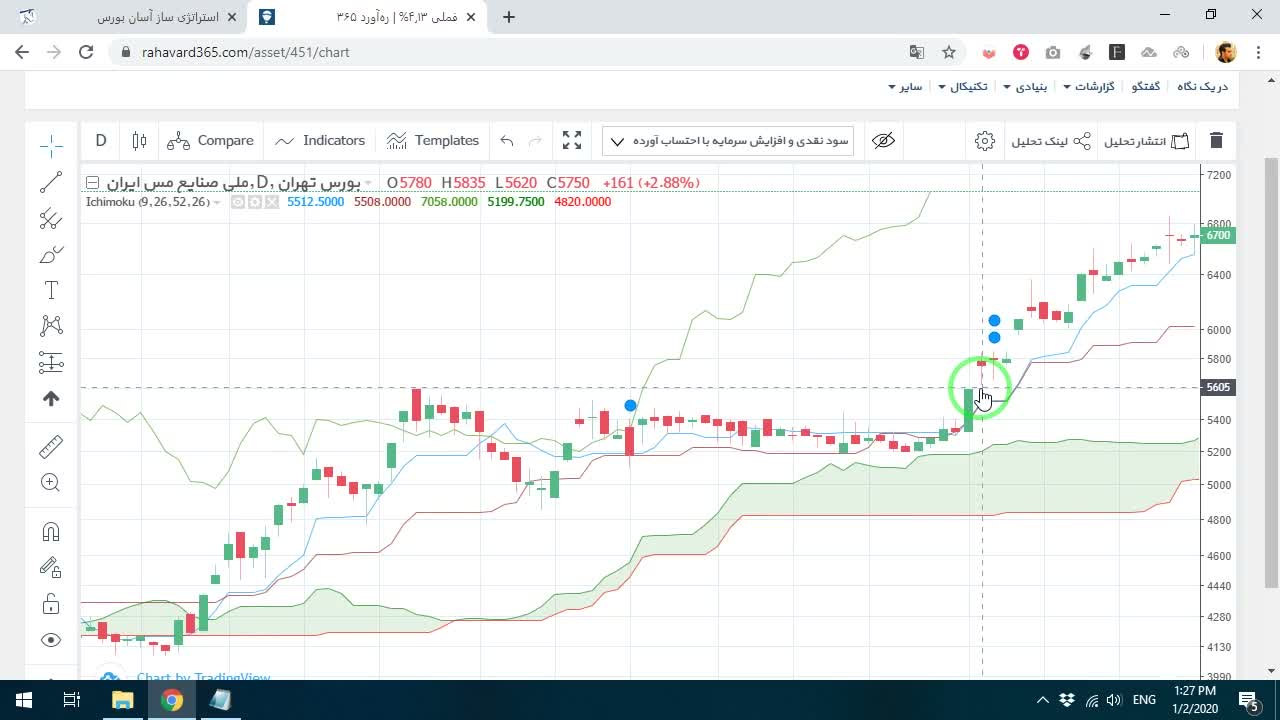
Task: Delete drawings with trash icon
Action: (x=1216, y=141)
